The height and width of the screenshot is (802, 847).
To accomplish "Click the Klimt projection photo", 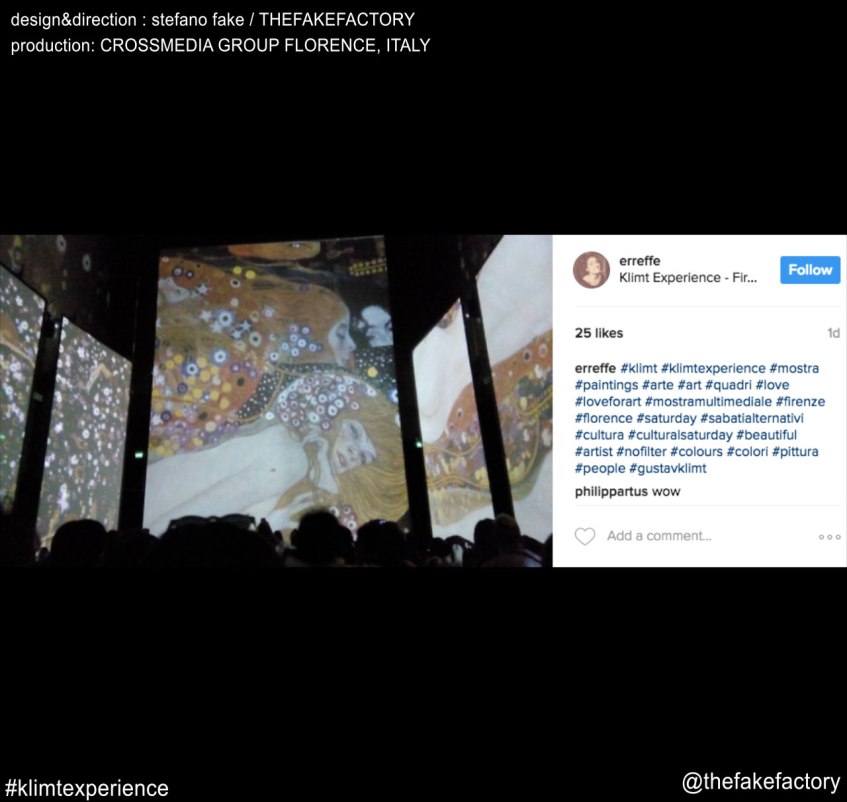I will click(x=276, y=401).
